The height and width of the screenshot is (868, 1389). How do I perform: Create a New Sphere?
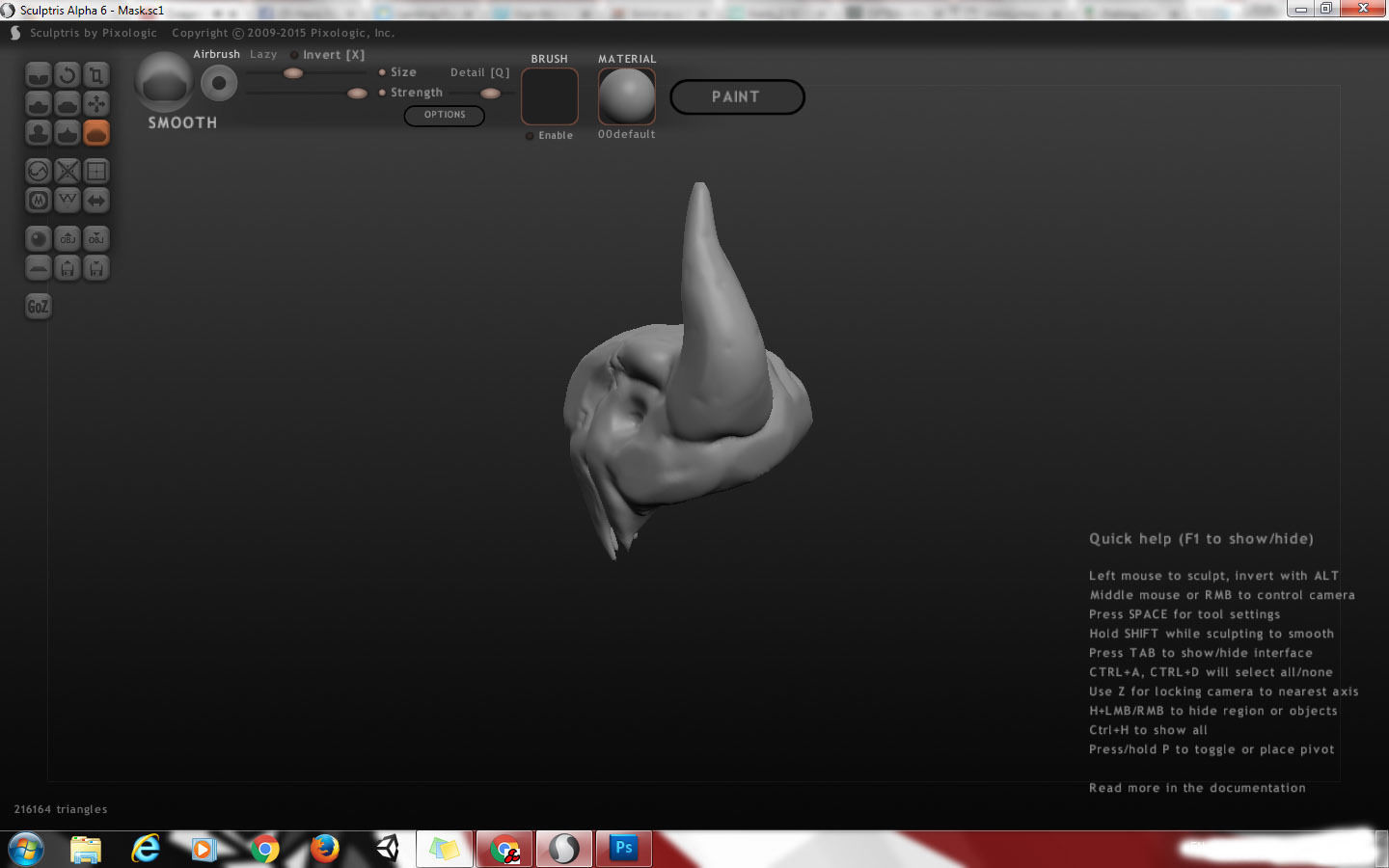[39, 238]
